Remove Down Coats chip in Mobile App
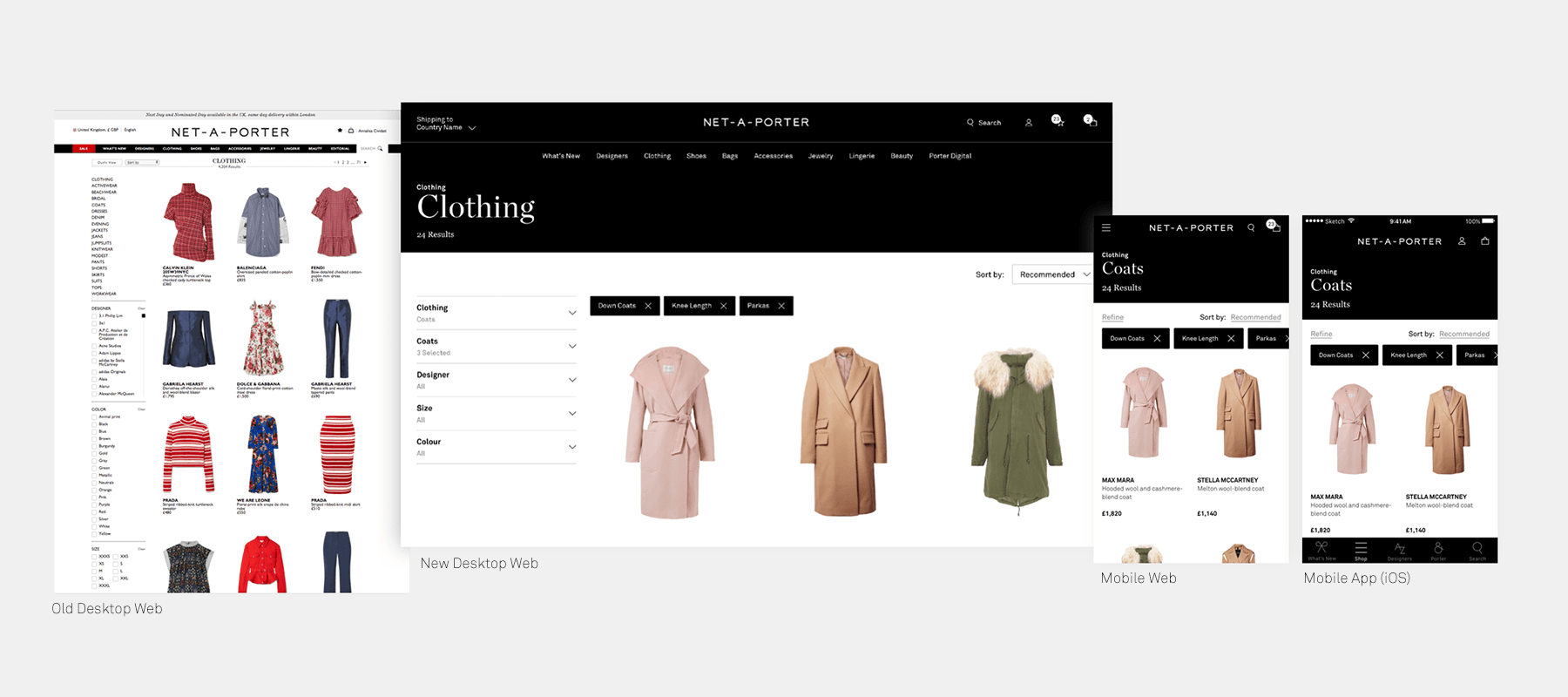Viewport: 1568px width, 697px height. [1365, 355]
